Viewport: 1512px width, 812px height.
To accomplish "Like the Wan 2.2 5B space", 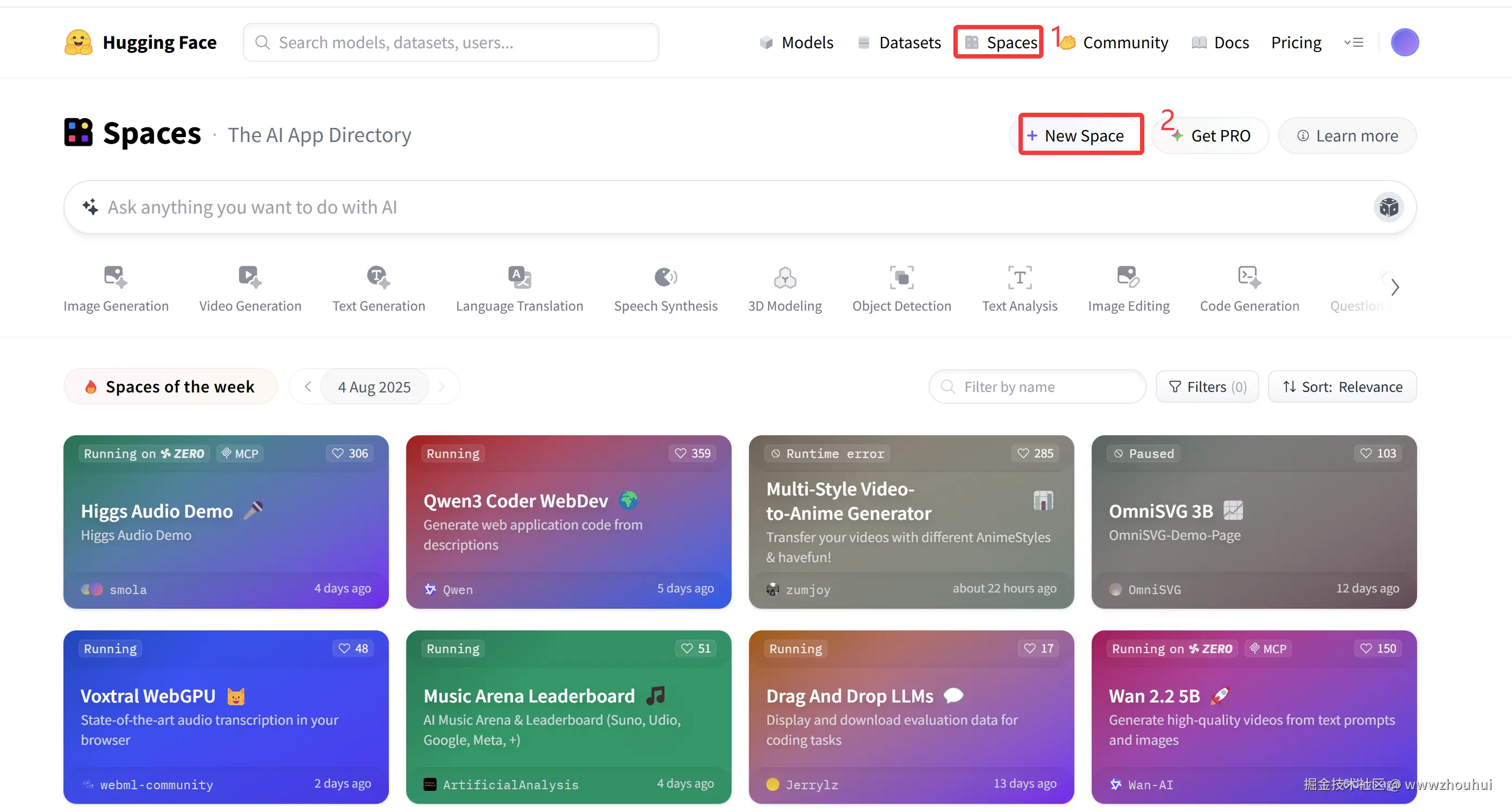I will [1378, 649].
